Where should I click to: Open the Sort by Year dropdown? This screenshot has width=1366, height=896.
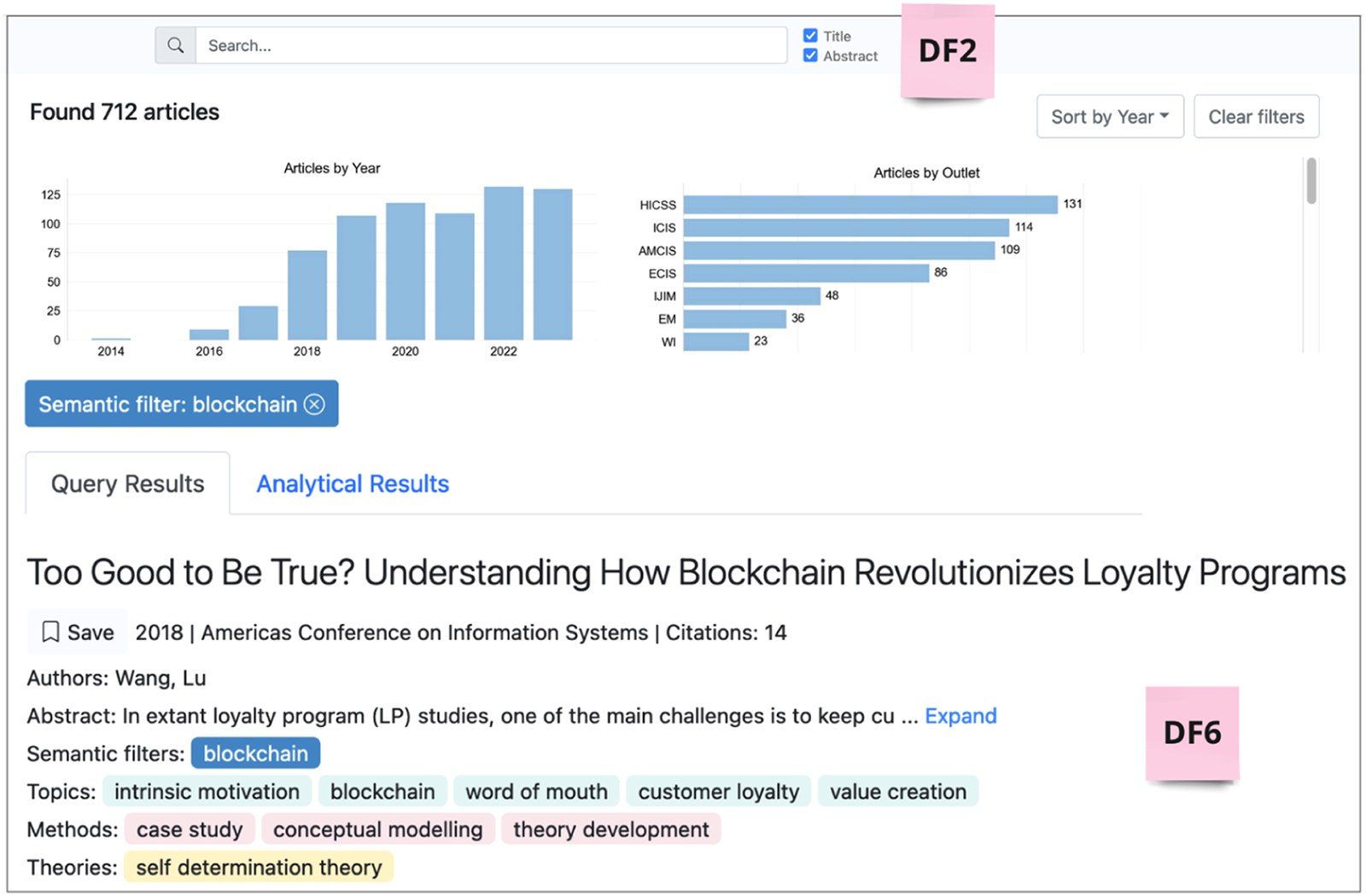[x=1110, y=117]
